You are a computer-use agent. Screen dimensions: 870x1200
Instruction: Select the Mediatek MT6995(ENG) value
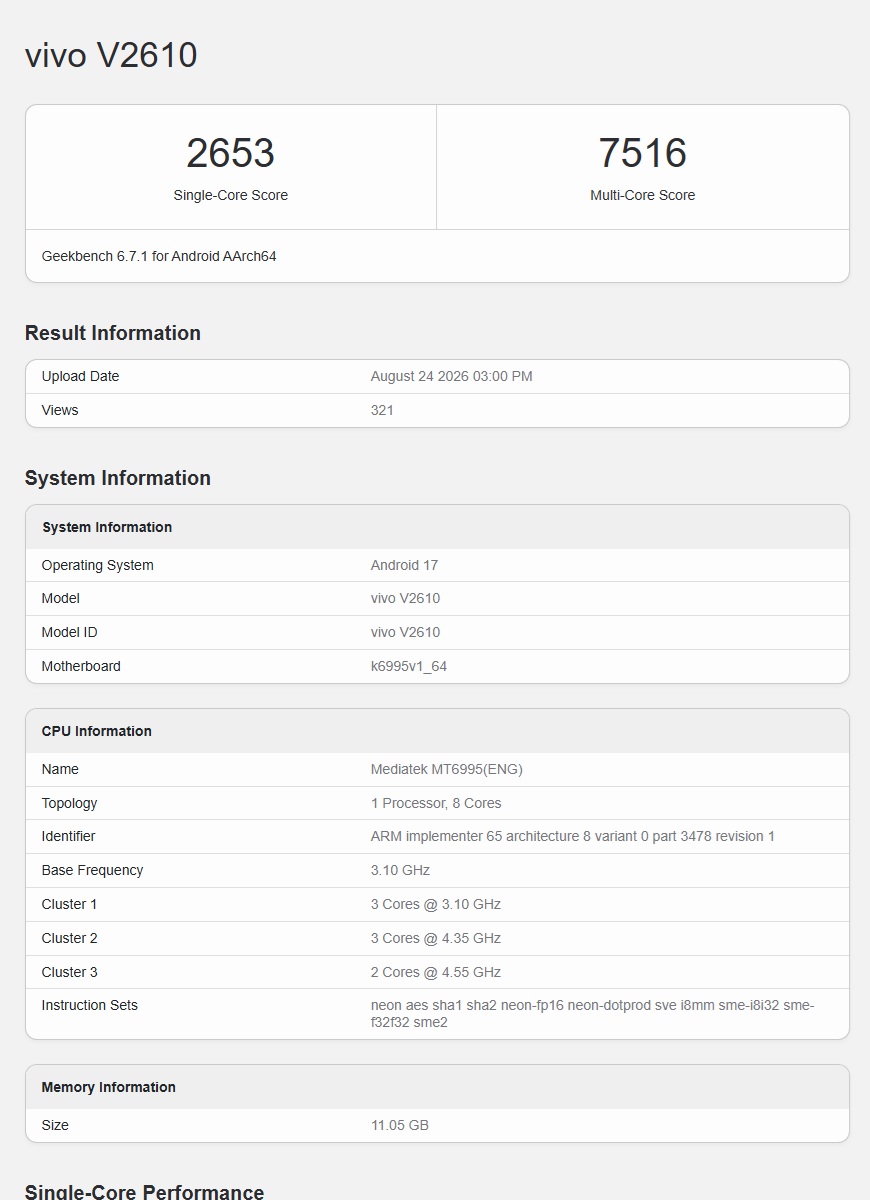coord(447,769)
